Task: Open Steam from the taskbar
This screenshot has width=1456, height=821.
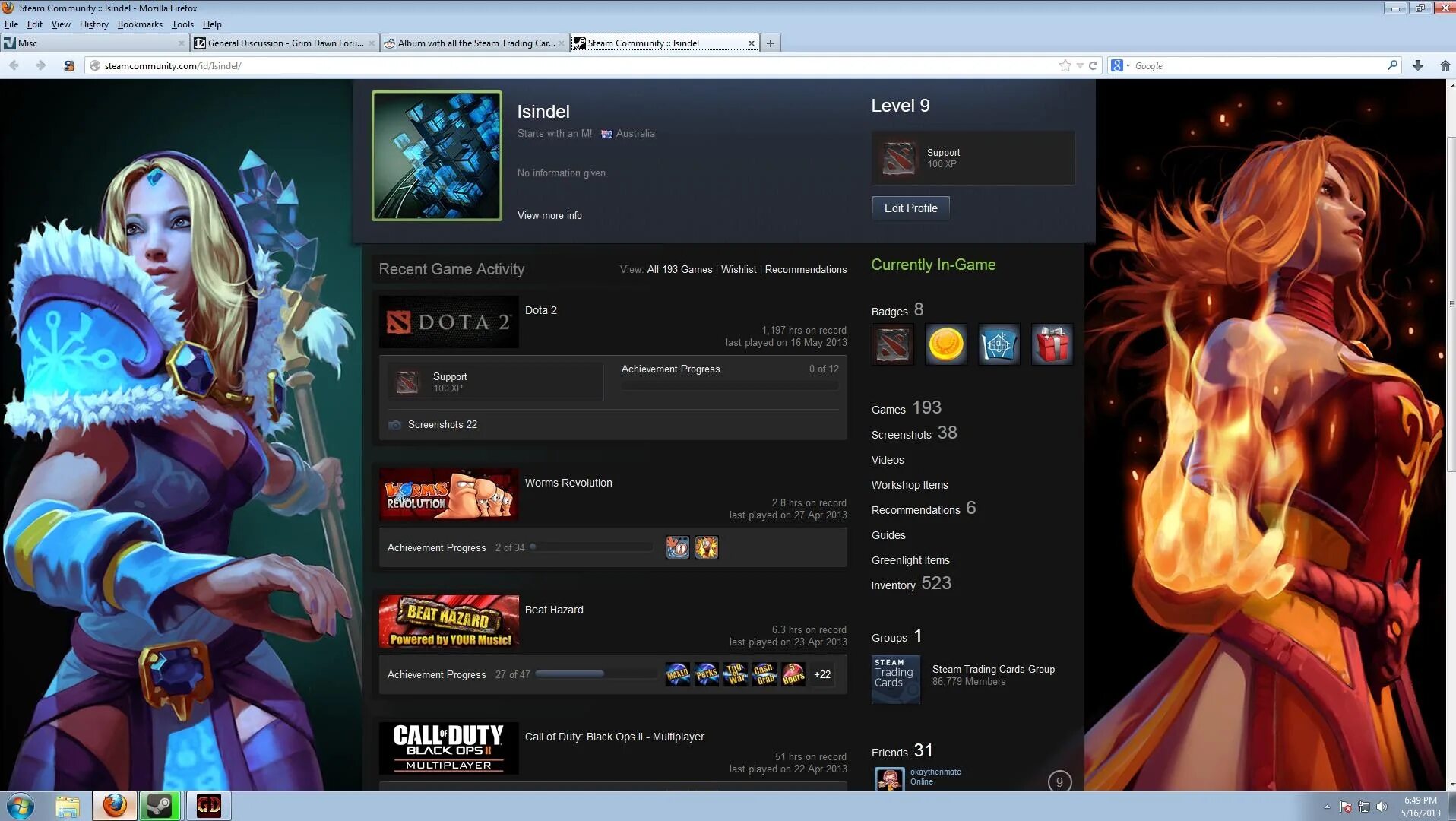Action: tap(160, 806)
